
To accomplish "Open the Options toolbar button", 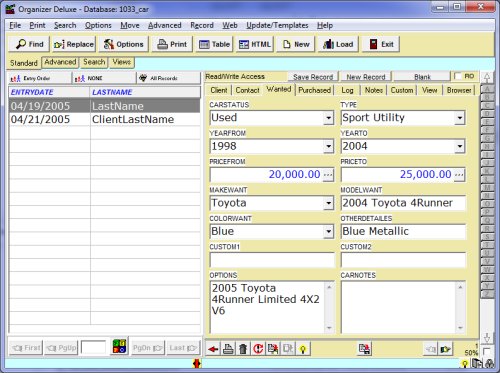I will 123,44.
